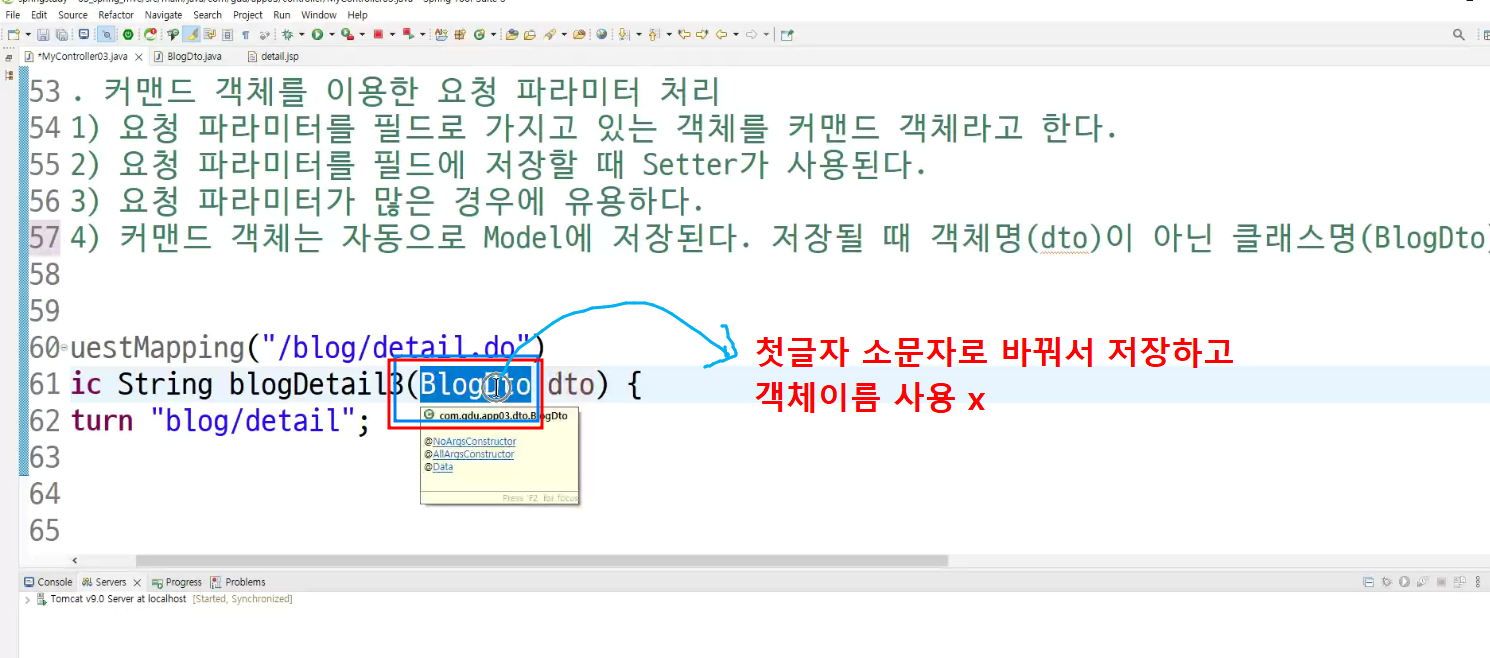The image size is (1490, 658).
Task: Click the Servers start play icon
Action: (1404, 582)
